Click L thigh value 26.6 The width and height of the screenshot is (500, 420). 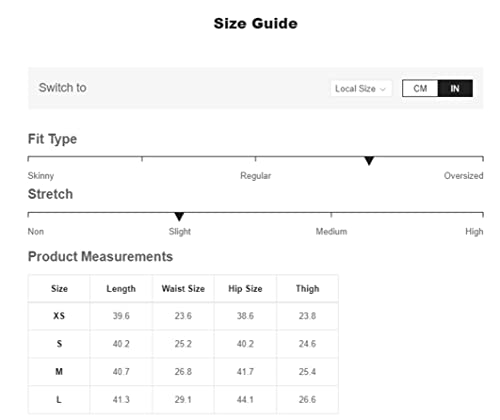coord(307,399)
